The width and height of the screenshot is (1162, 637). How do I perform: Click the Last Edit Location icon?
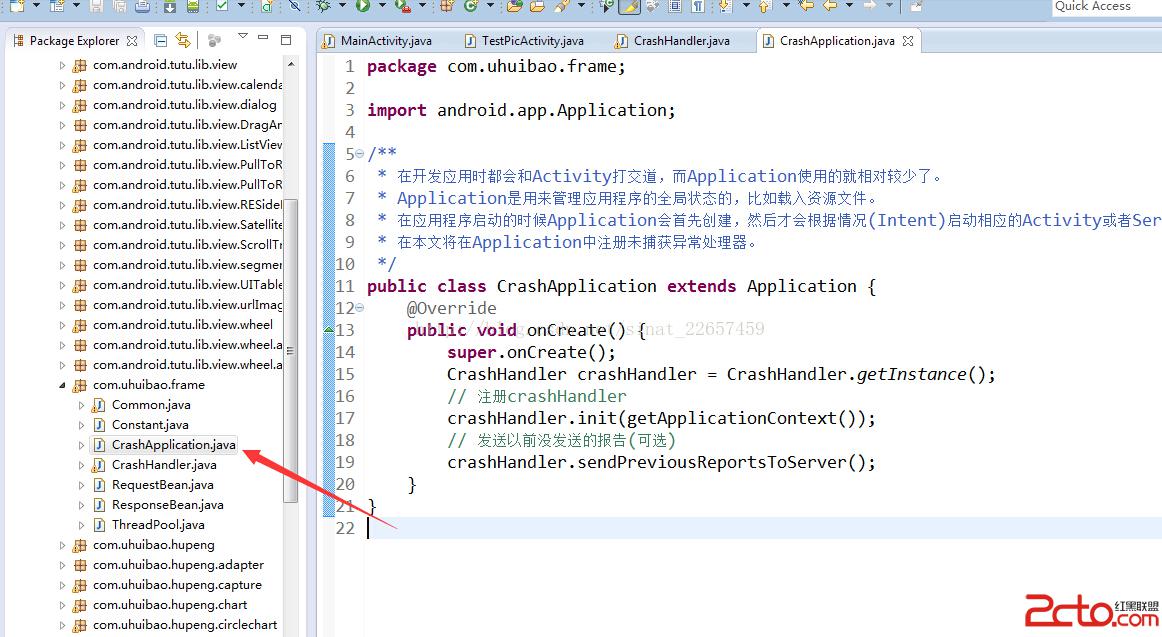(806, 6)
